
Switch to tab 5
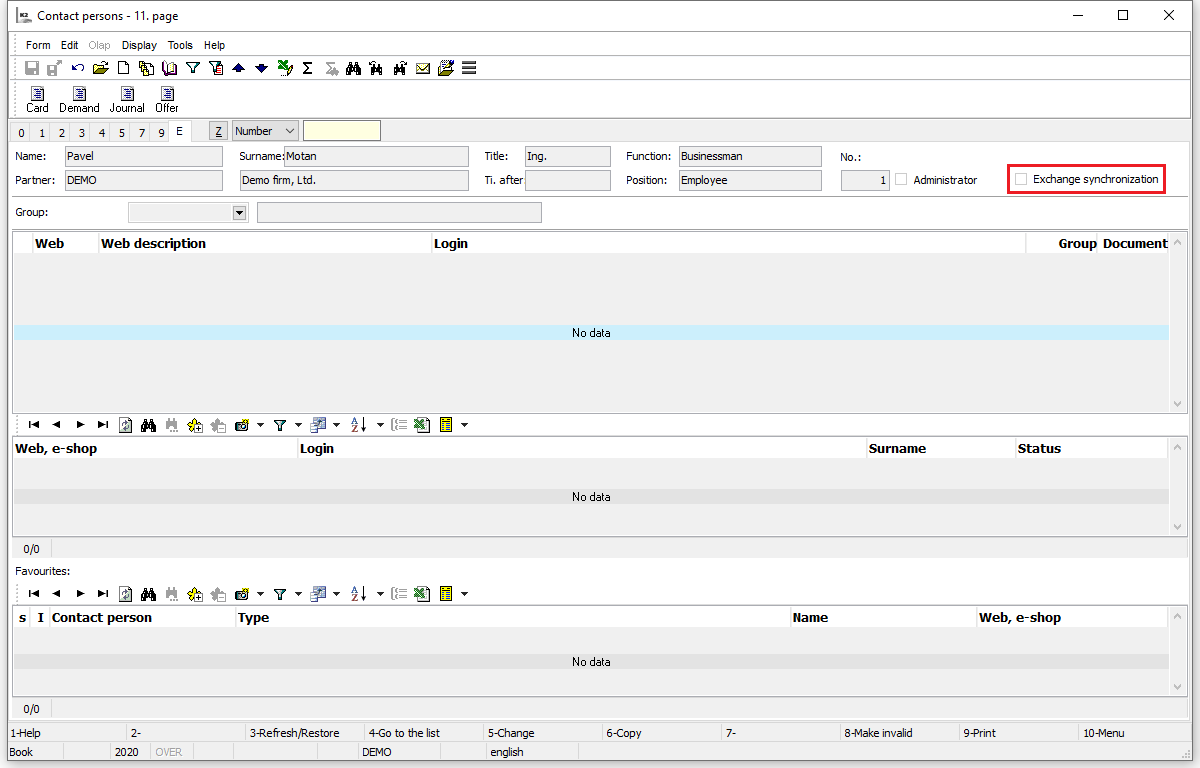(x=121, y=133)
